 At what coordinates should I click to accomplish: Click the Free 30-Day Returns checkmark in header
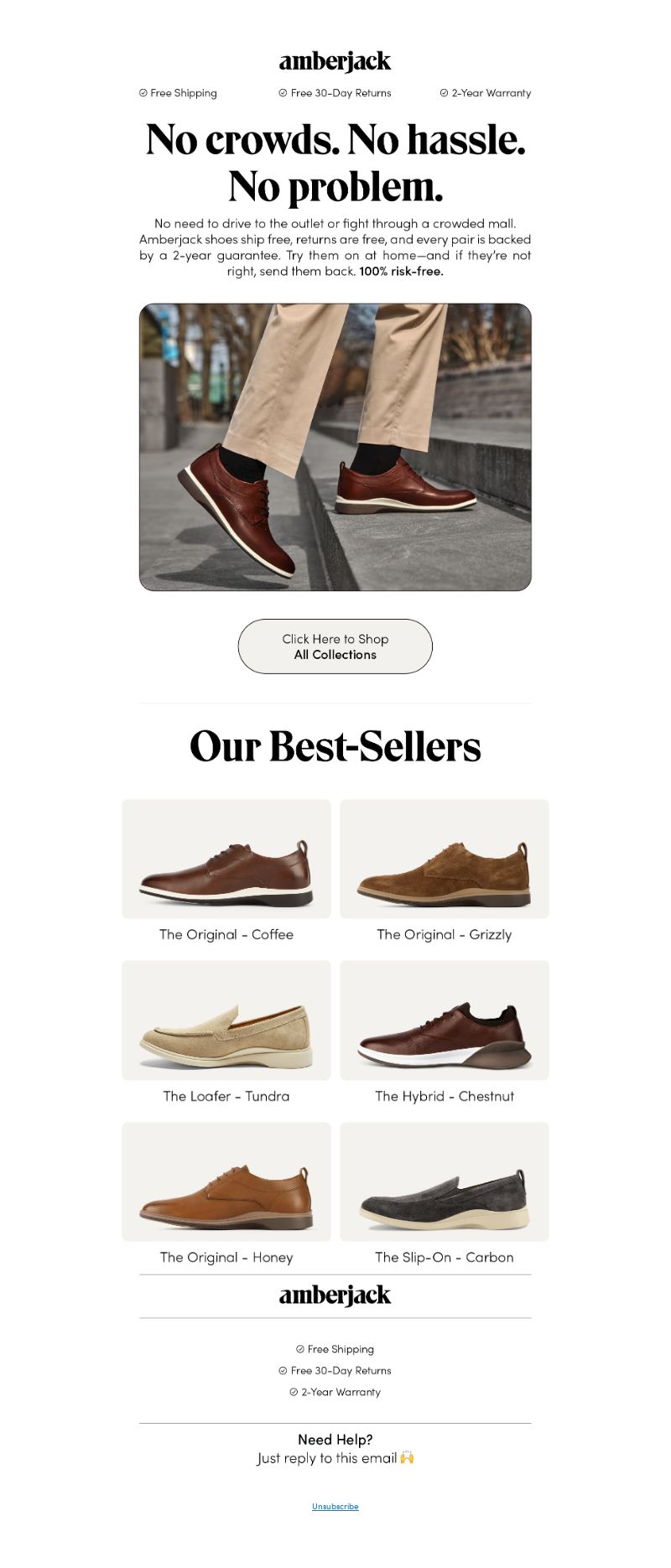(283, 93)
